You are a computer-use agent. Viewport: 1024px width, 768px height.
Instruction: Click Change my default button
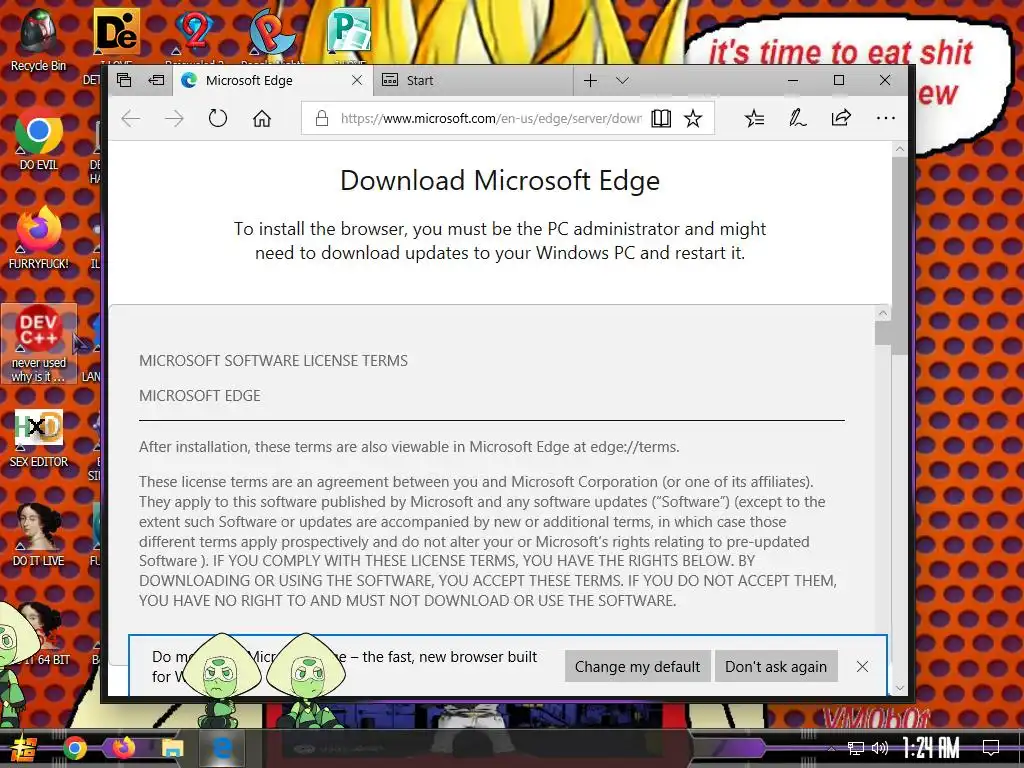click(x=637, y=667)
